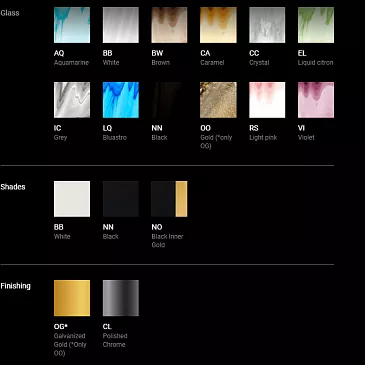This screenshot has width=365, height=365.
Task: Select the BB White shade swatch
Action: coord(72,199)
